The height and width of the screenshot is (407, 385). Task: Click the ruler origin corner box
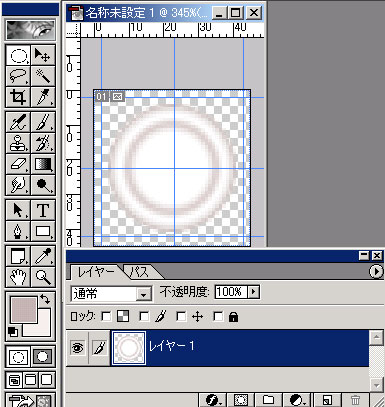point(73,30)
